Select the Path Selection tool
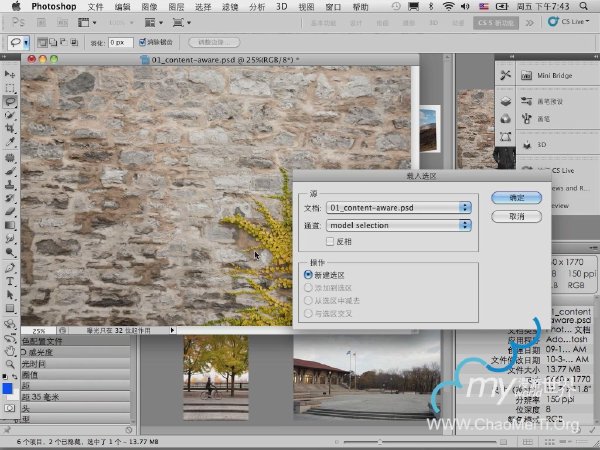Screen dimensions: 600x450 click(10, 295)
